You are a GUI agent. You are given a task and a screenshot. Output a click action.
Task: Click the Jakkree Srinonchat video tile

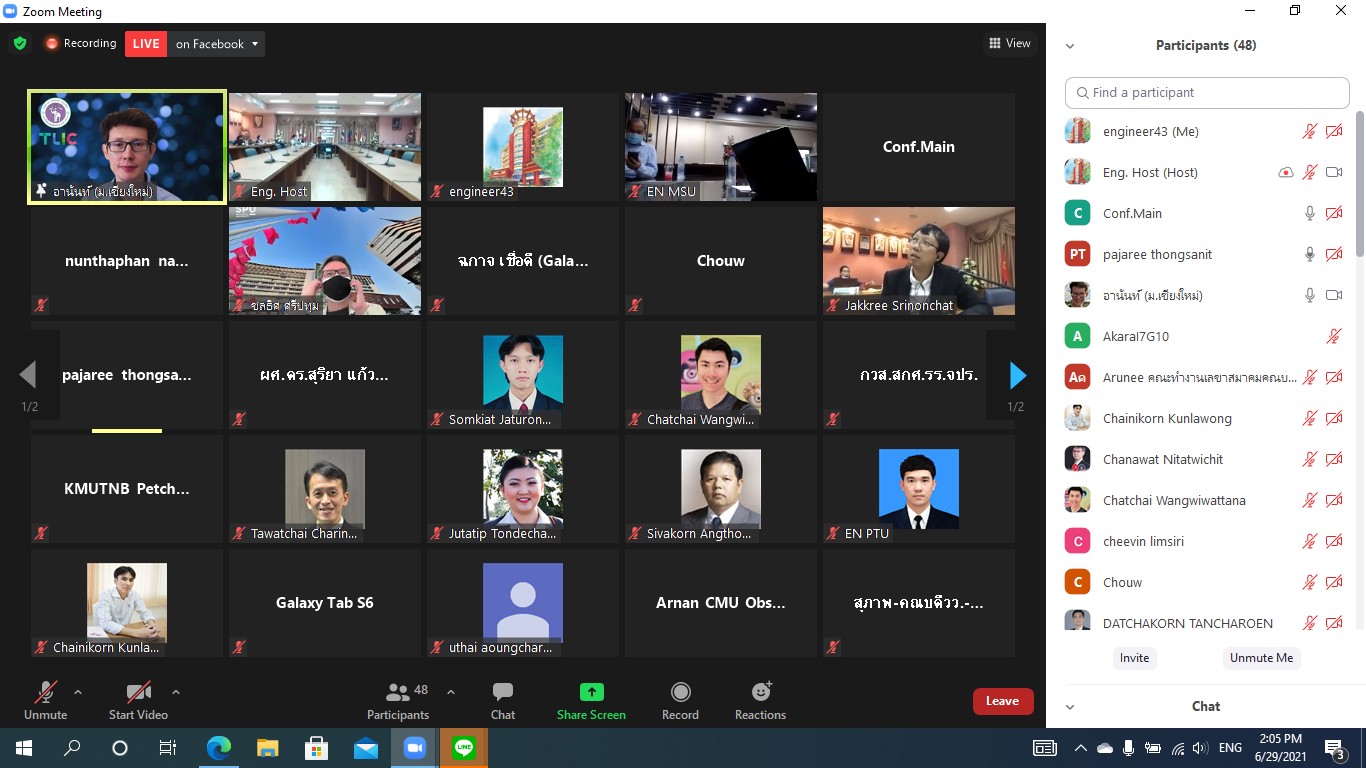tap(919, 261)
